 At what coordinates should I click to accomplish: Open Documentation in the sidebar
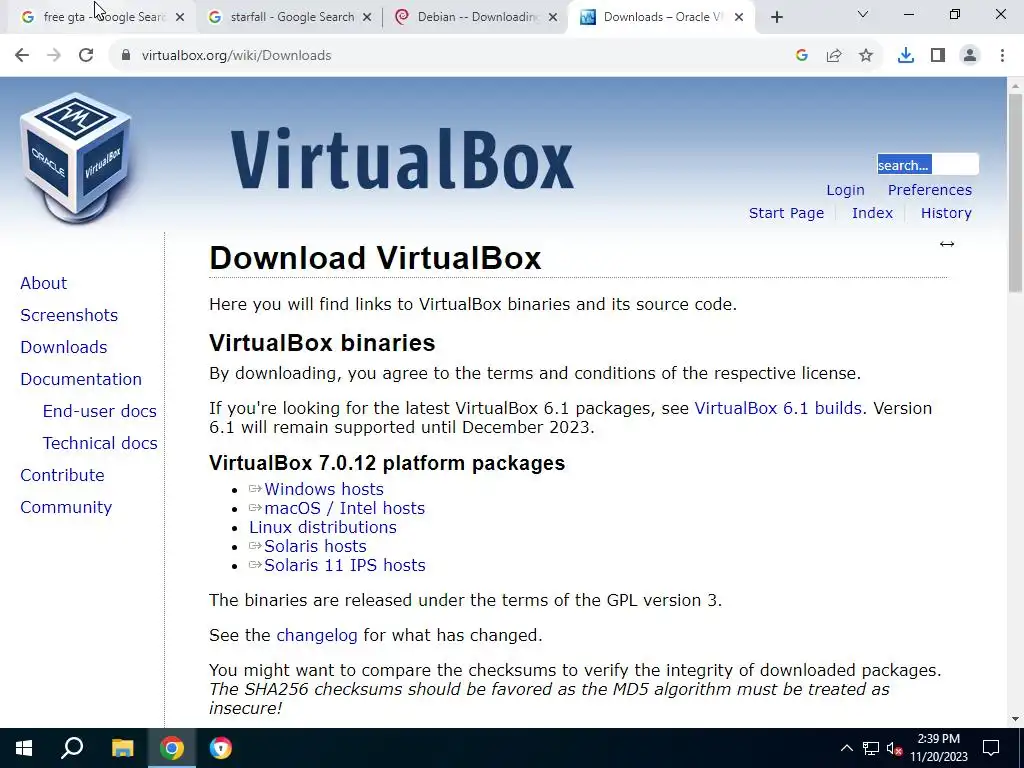click(x=81, y=379)
